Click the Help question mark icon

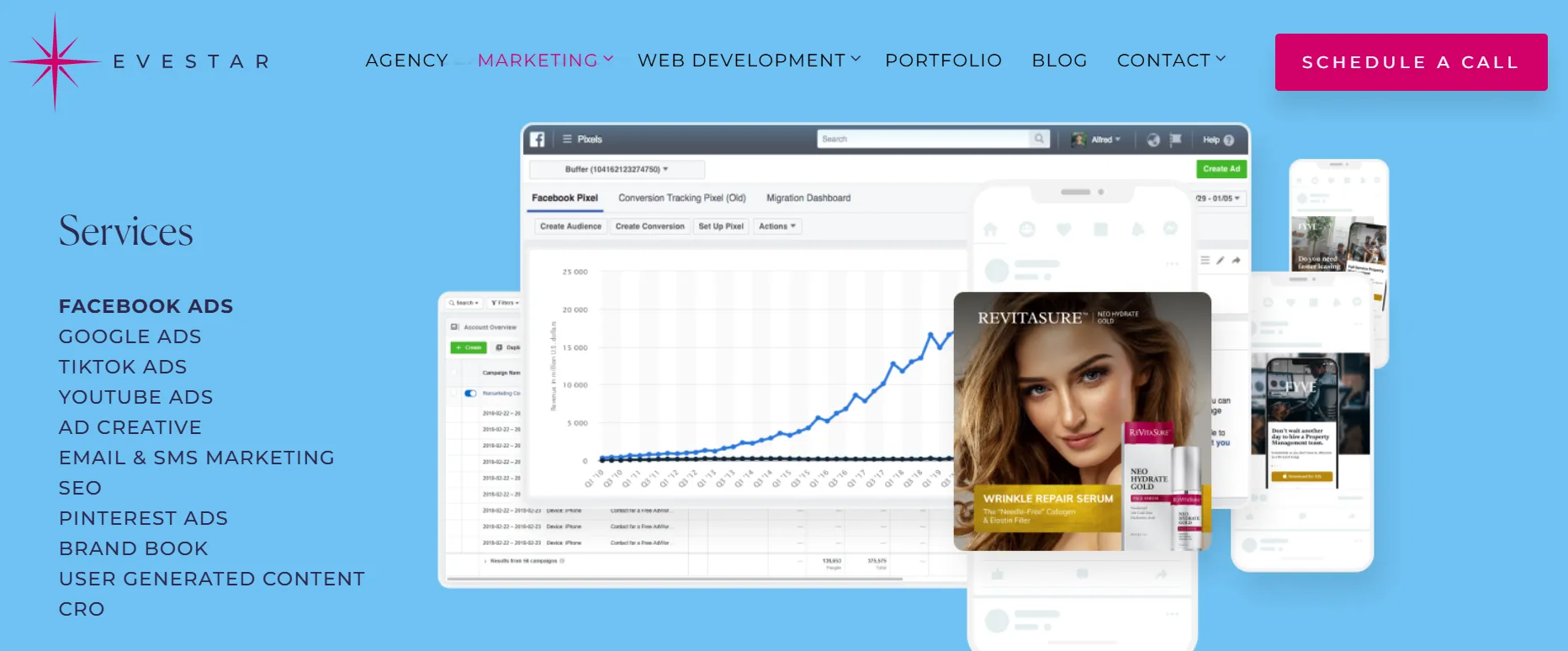pyautogui.click(x=1229, y=140)
